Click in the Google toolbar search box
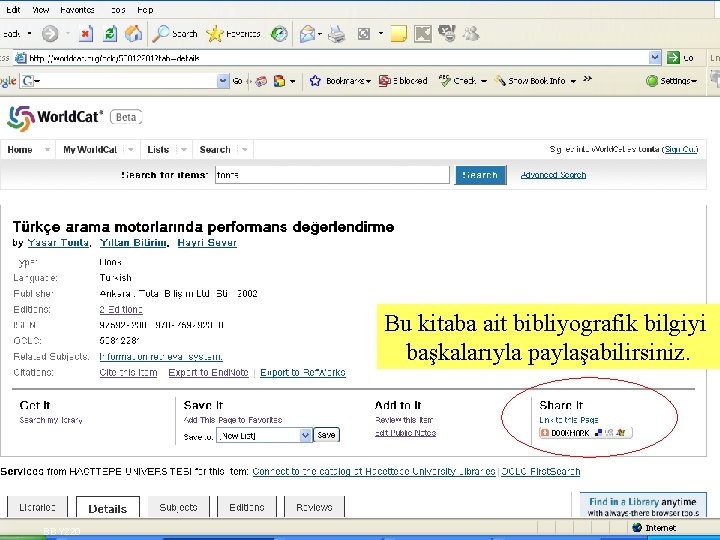 pos(125,81)
